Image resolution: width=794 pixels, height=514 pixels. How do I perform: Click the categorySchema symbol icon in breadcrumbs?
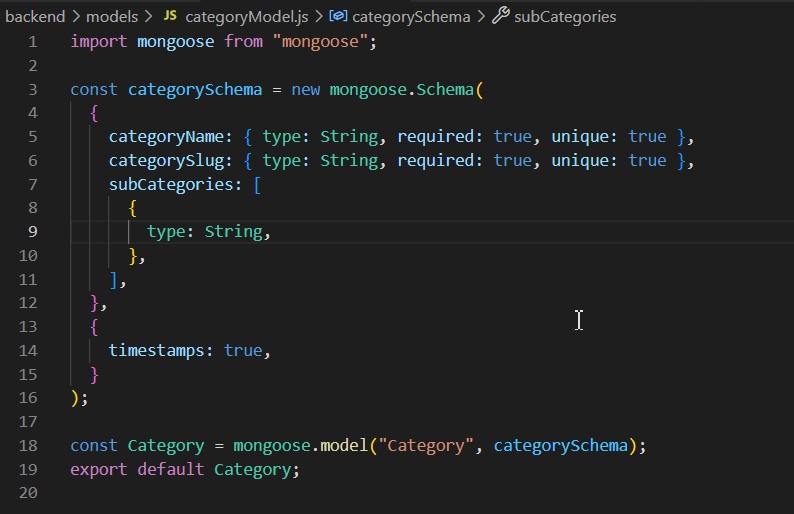click(x=338, y=17)
